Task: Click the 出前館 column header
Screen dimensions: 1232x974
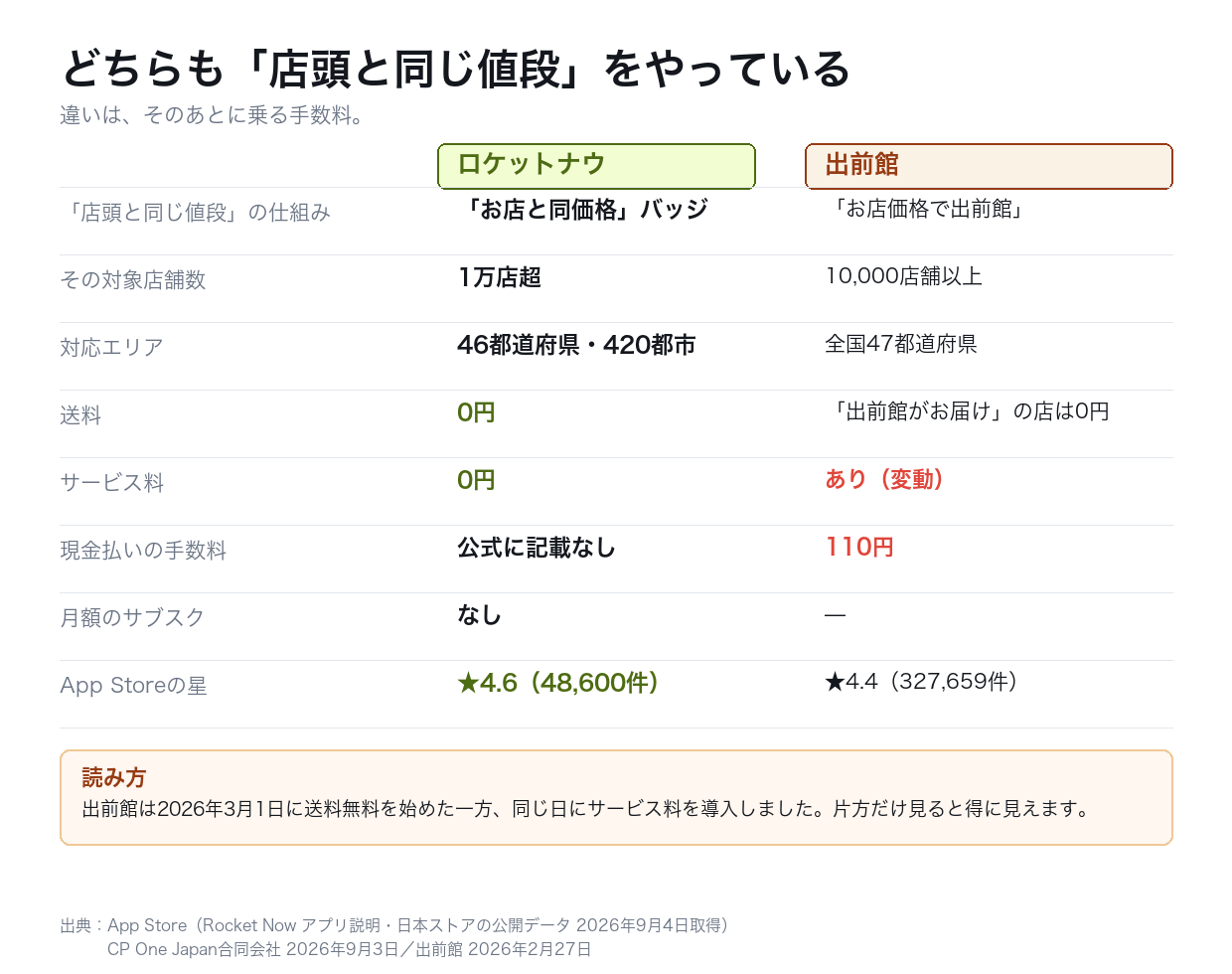Action: [989, 166]
